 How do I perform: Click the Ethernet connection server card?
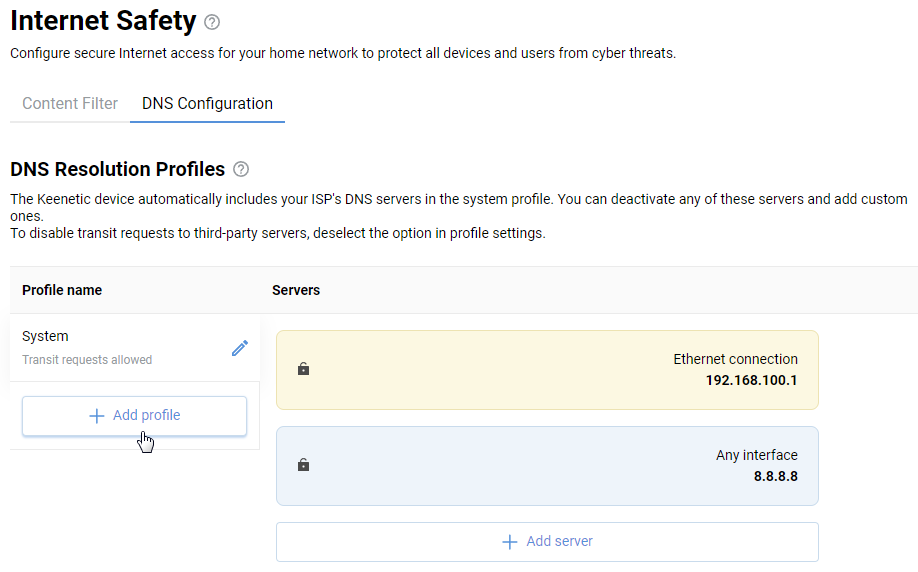pos(547,370)
